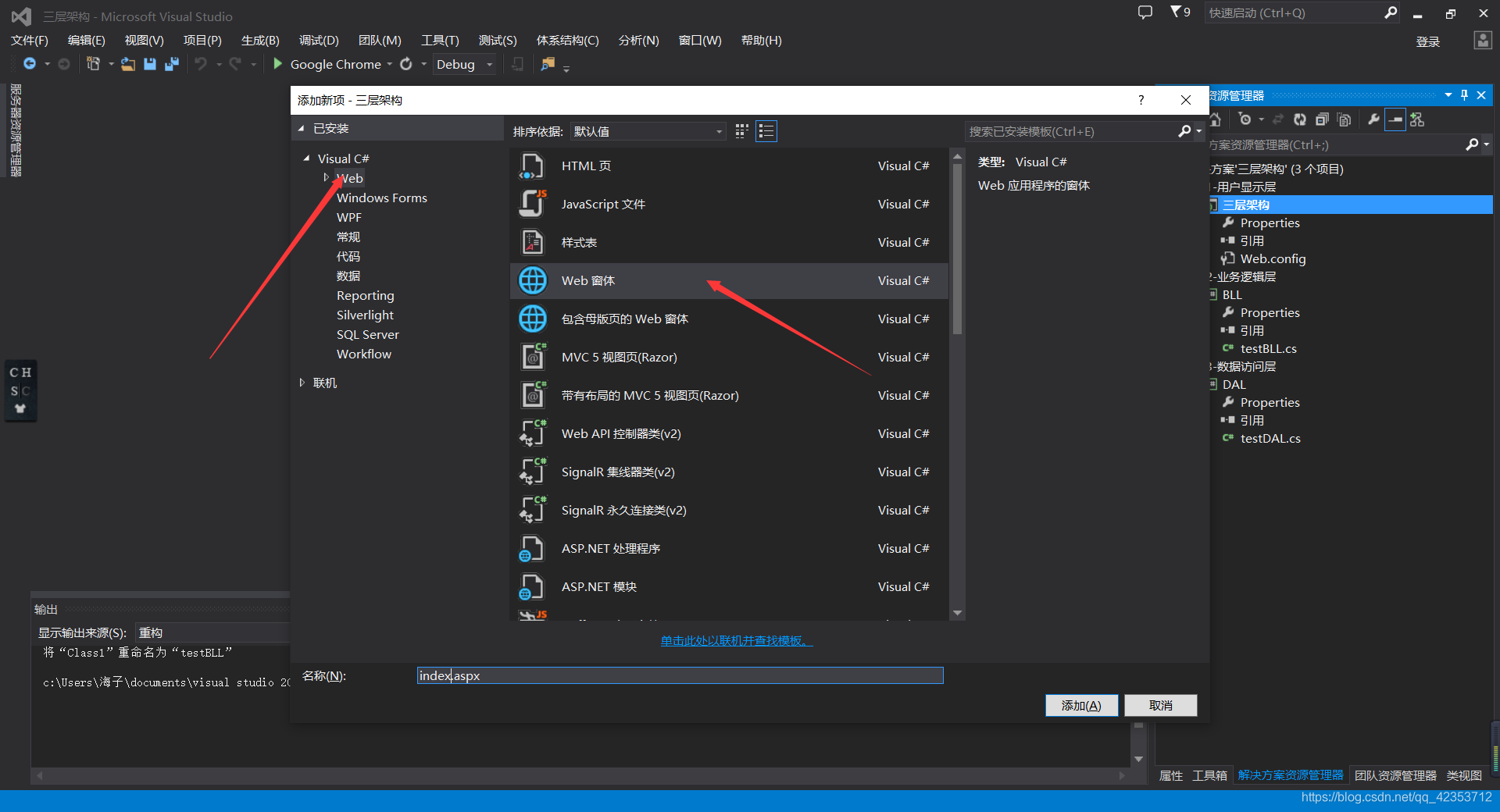Click the Solution Explorer Refresh icon
Viewport: 1500px width, 812px height.
pos(1300,119)
